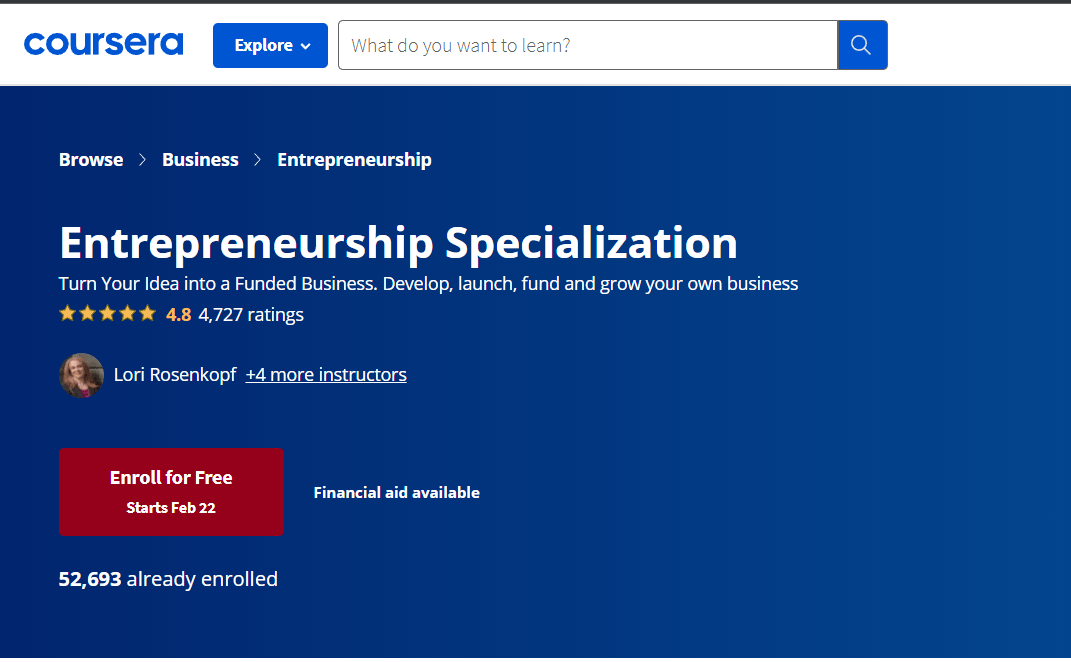The height and width of the screenshot is (662, 1071).
Task: Open the Explore dropdown menu
Action: coord(270,45)
